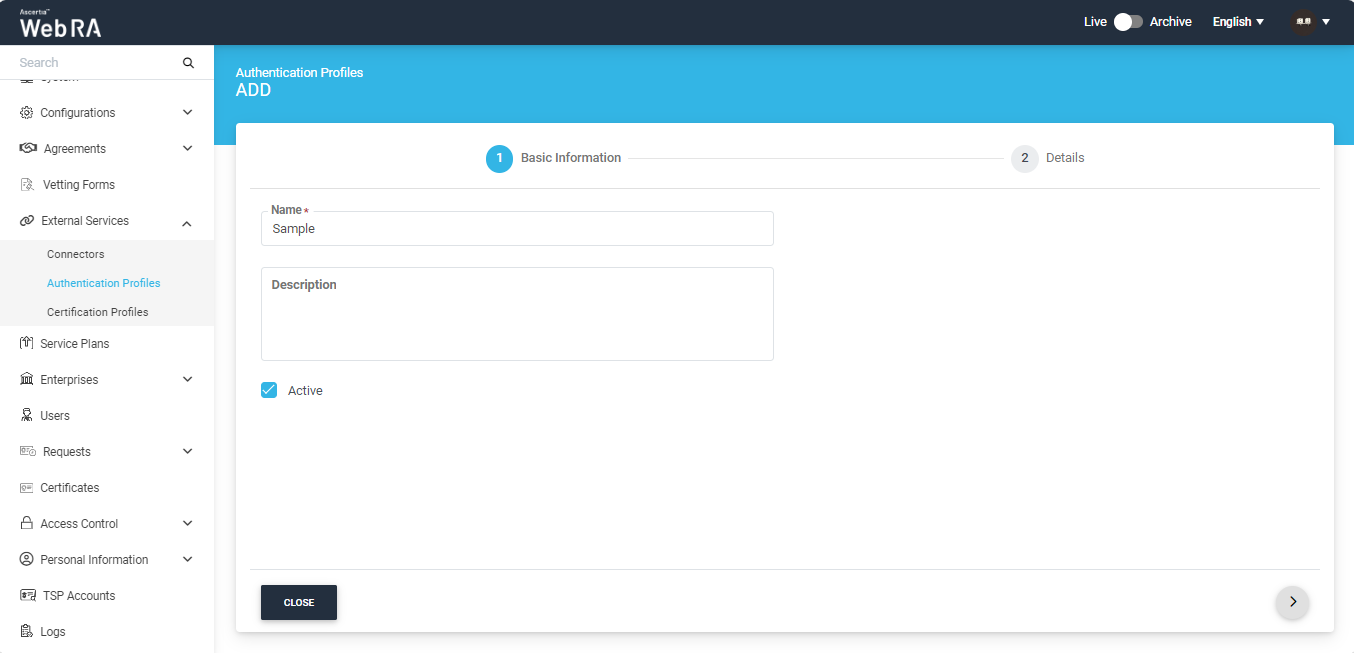This screenshot has width=1354, height=653.
Task: Click the Users icon in sidebar
Action: (27, 416)
